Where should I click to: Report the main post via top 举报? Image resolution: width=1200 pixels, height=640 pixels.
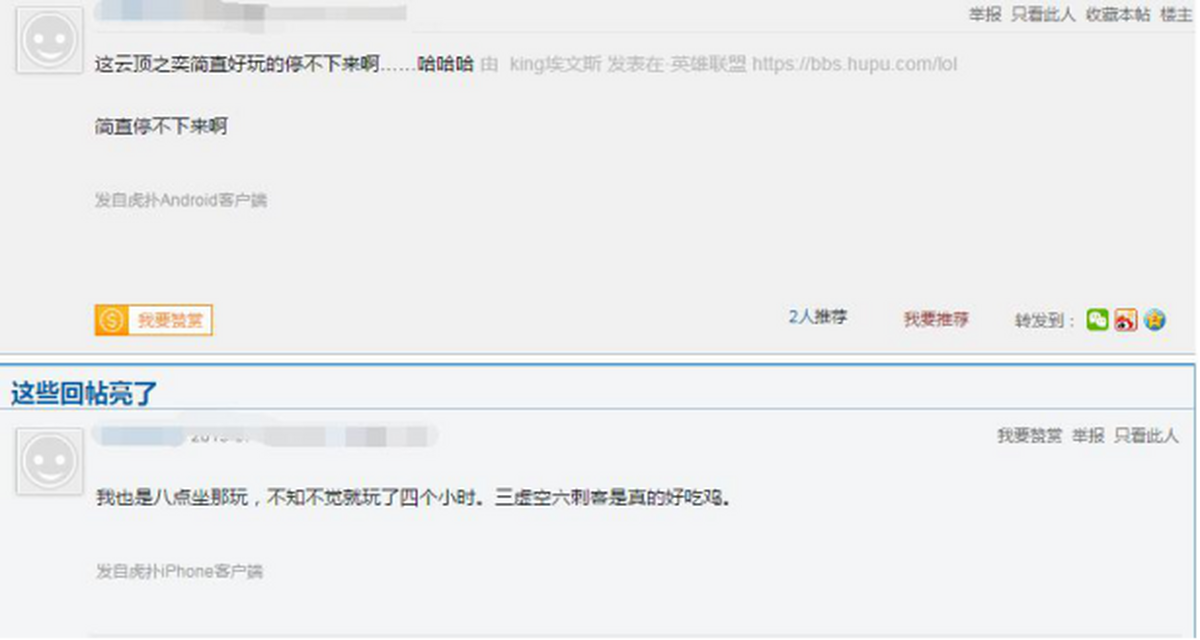click(985, 14)
